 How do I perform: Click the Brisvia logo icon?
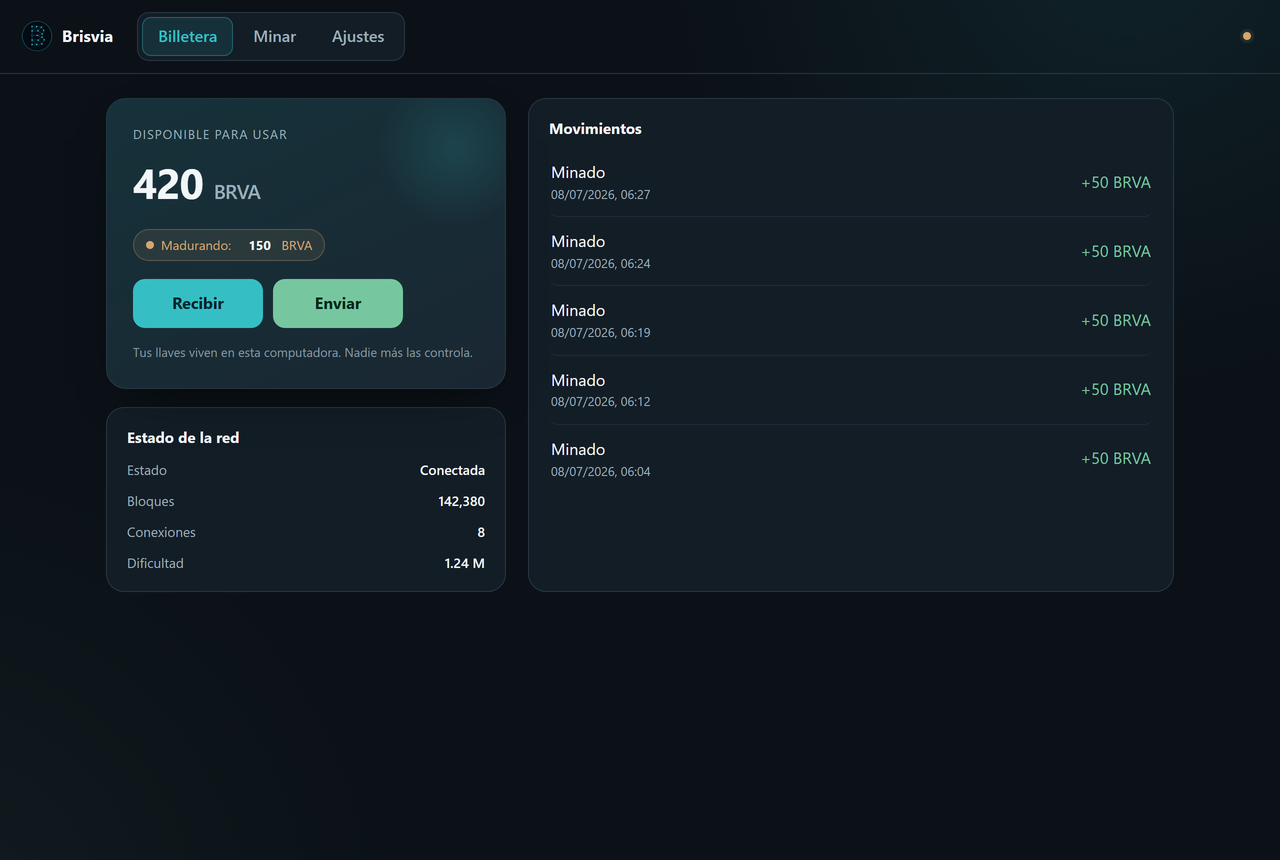(x=37, y=37)
